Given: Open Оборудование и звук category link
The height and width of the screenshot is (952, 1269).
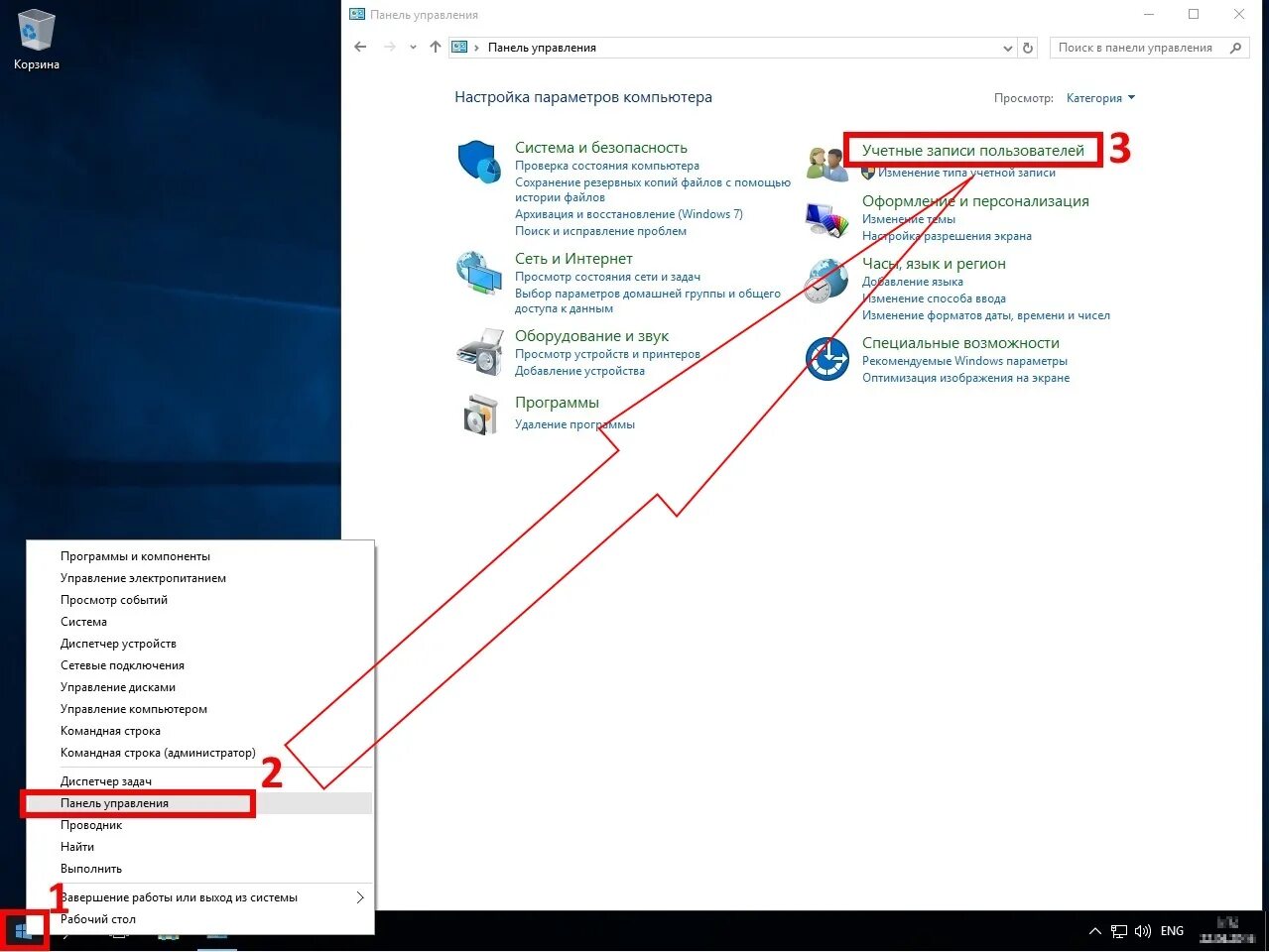Looking at the screenshot, I should (591, 336).
